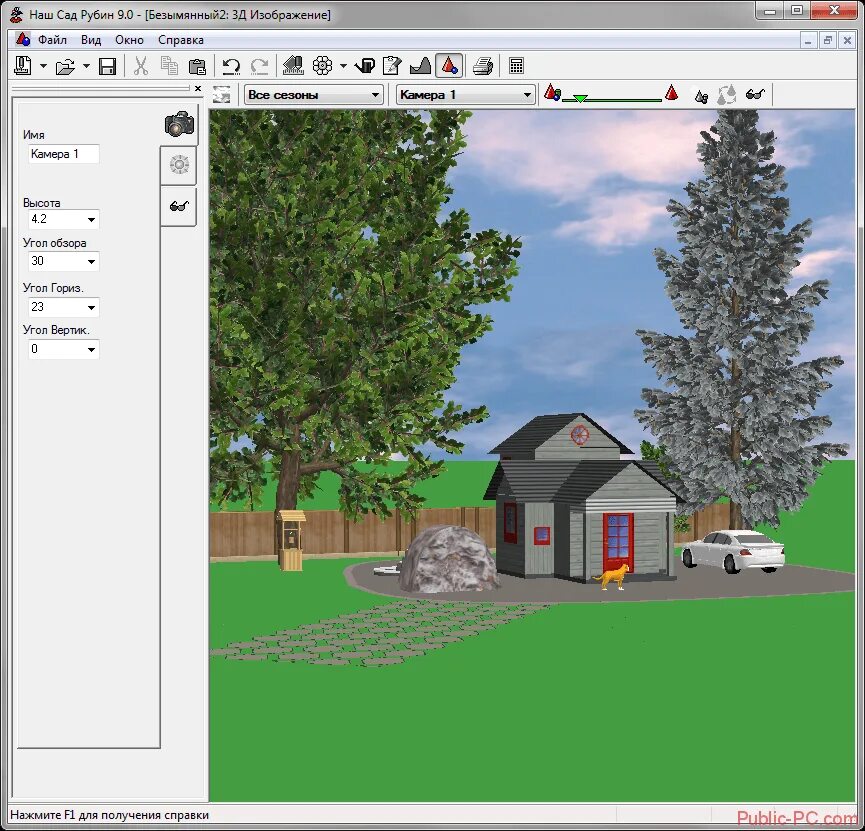Viewport: 865px width, 831px height.
Task: Click the Undo arrow button
Action: 231,65
